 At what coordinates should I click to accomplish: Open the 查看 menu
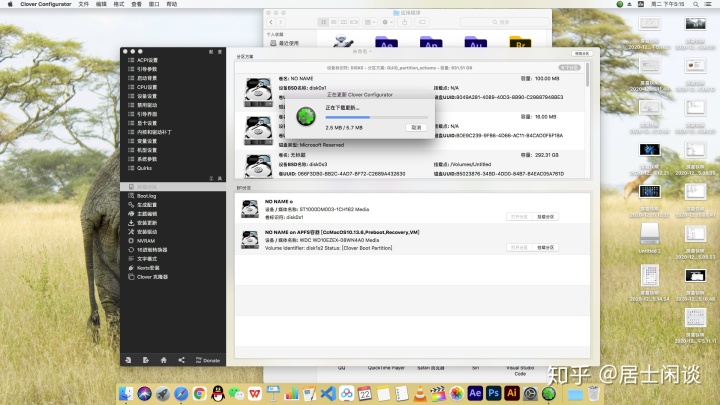click(x=136, y=4)
